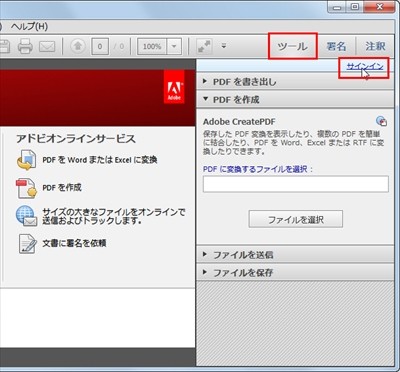Click 文書に署名を依頼 link
400x372 pixels.
[x=74, y=243]
